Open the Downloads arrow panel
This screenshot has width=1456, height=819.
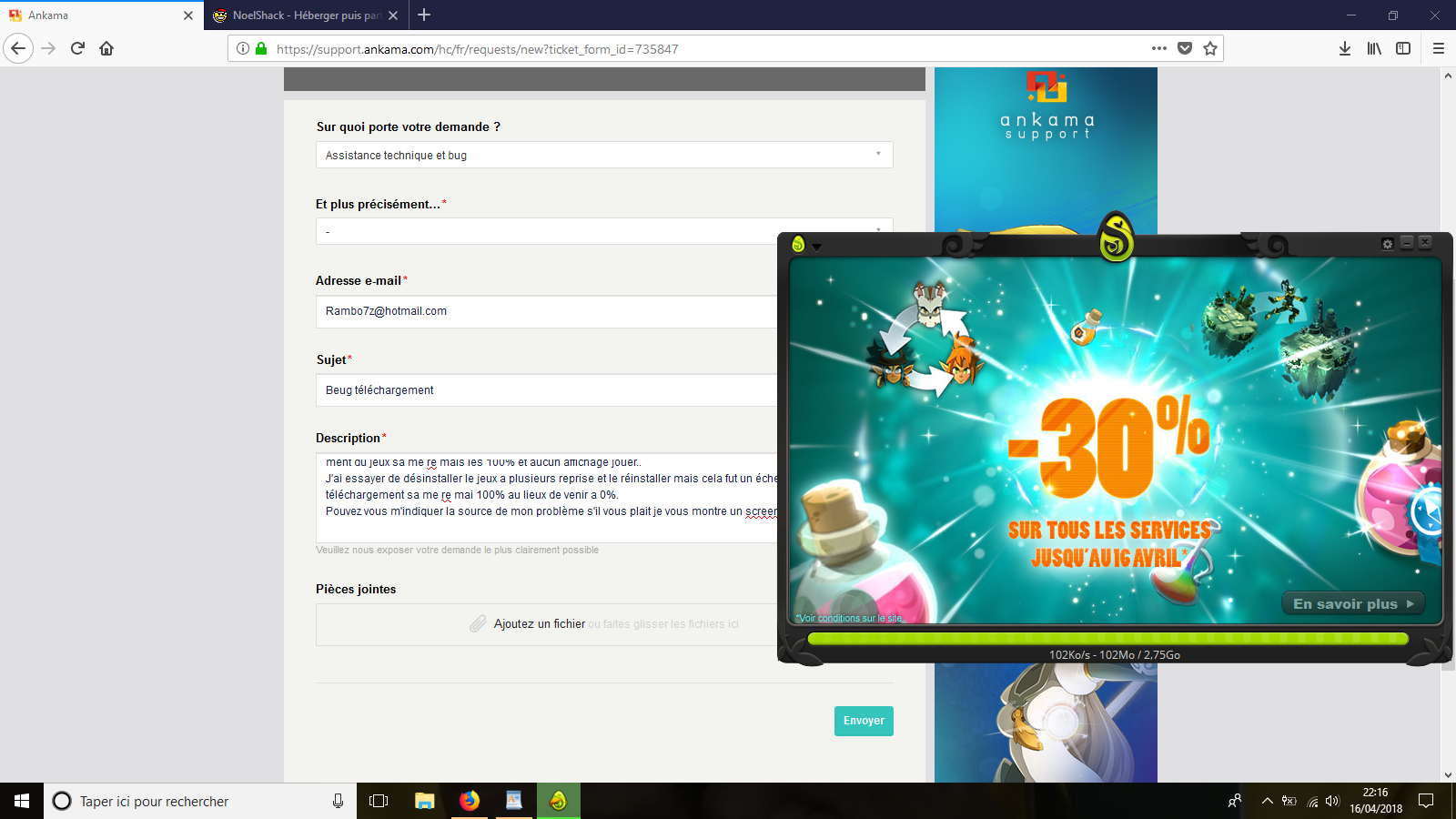tap(1345, 48)
